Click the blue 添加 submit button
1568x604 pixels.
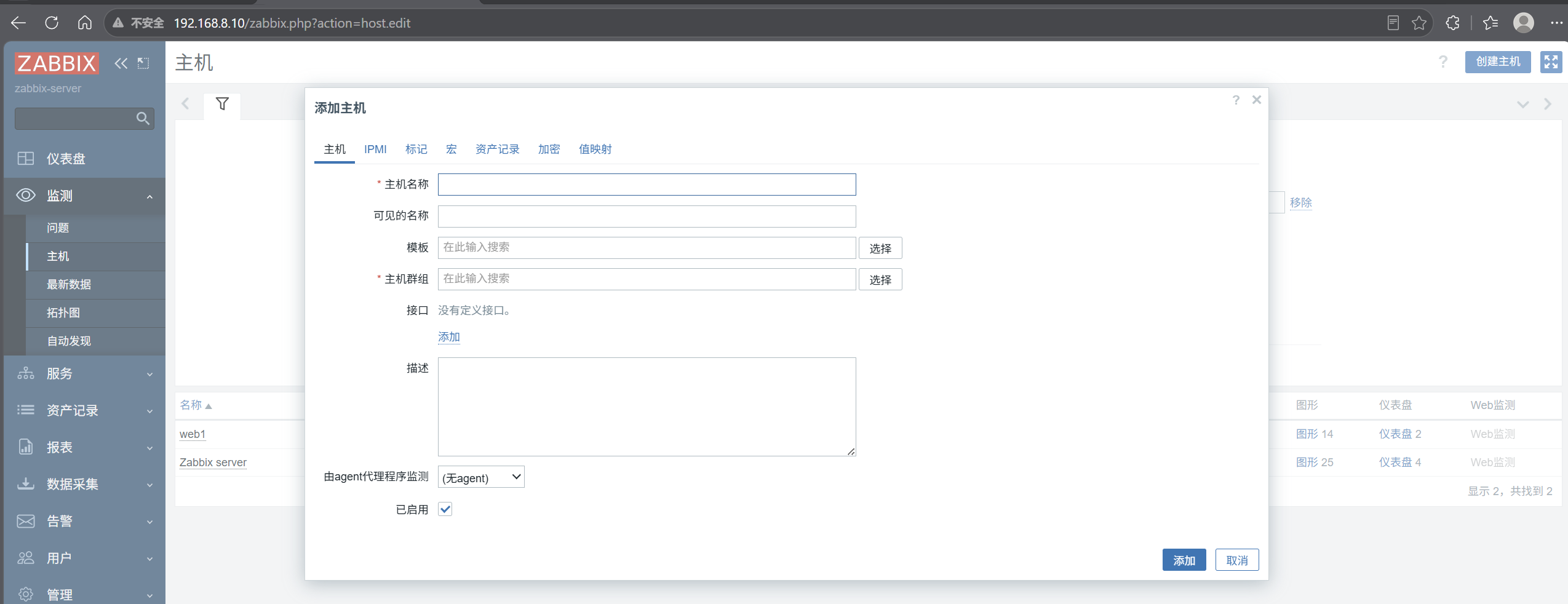tap(1184, 560)
